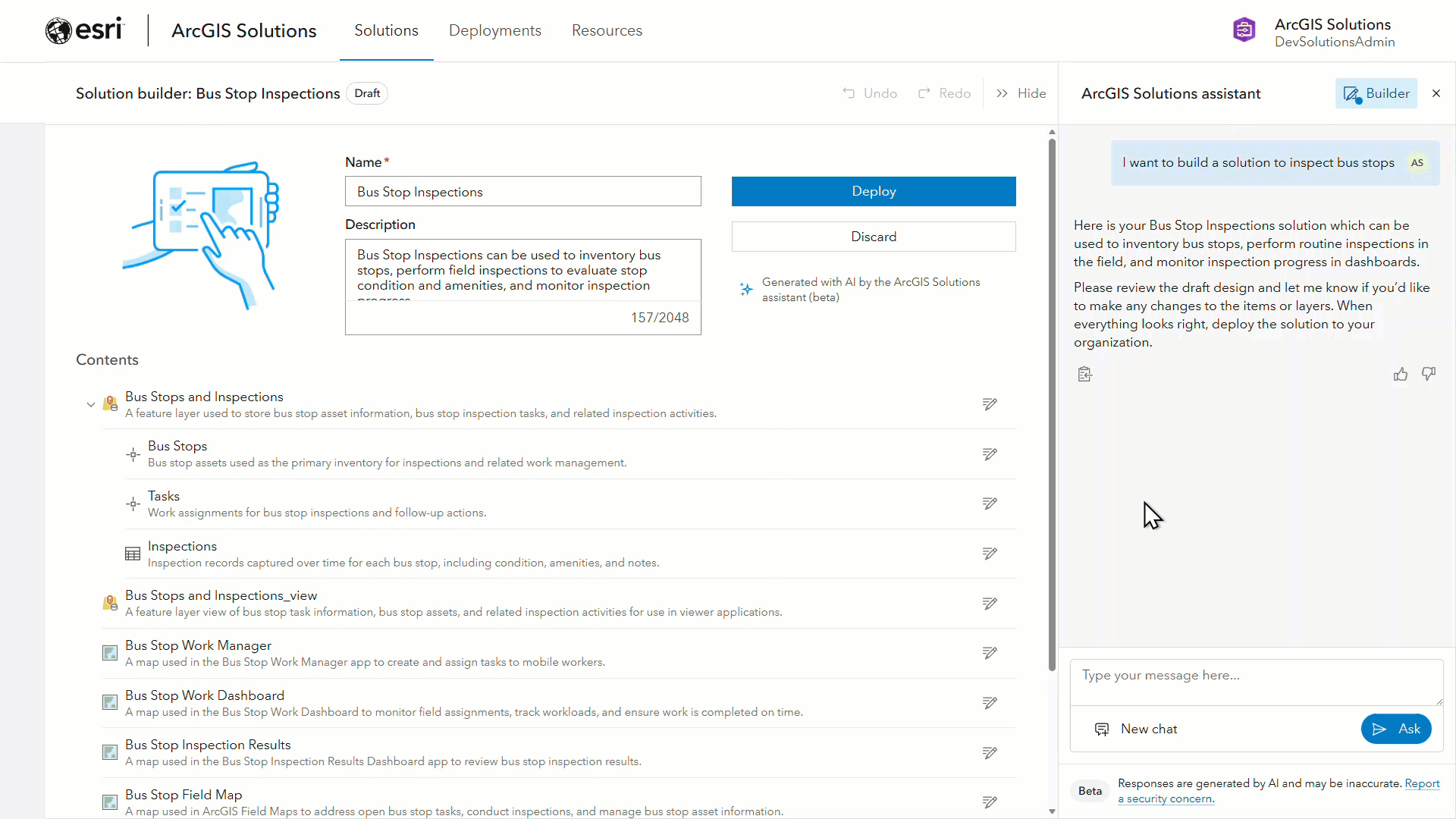1456x819 pixels.
Task: Edit the Bus Stop Inspection Results map
Action: pos(990,753)
